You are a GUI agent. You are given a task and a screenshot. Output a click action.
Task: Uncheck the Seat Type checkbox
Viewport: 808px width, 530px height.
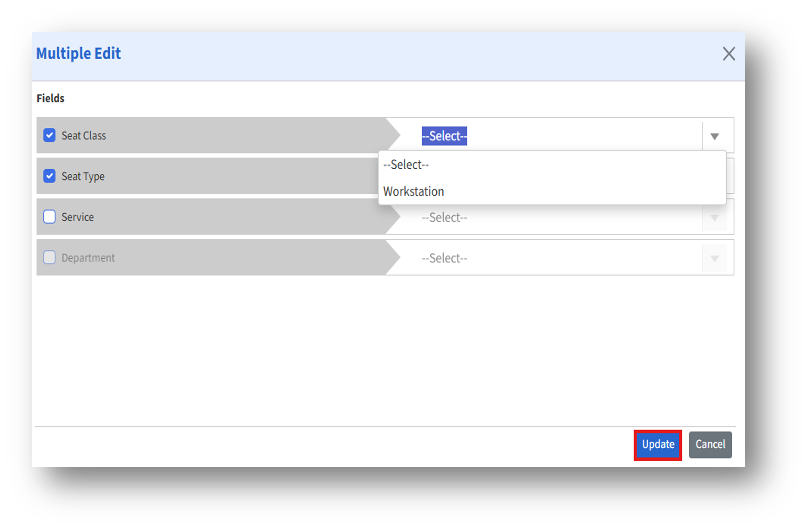pyautogui.click(x=49, y=176)
